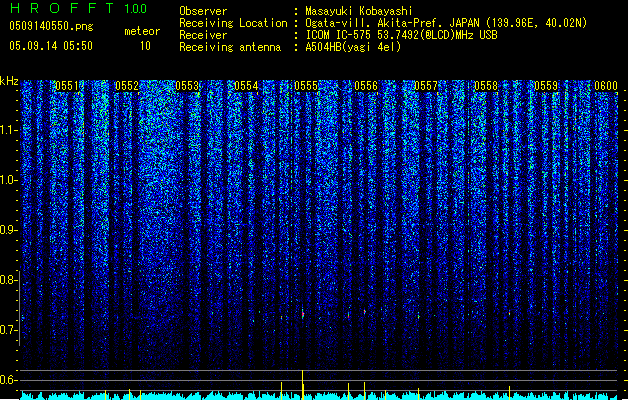Click the 'Receiving antenna' label
Viewport: 629px width, 400px height.
click(230, 47)
